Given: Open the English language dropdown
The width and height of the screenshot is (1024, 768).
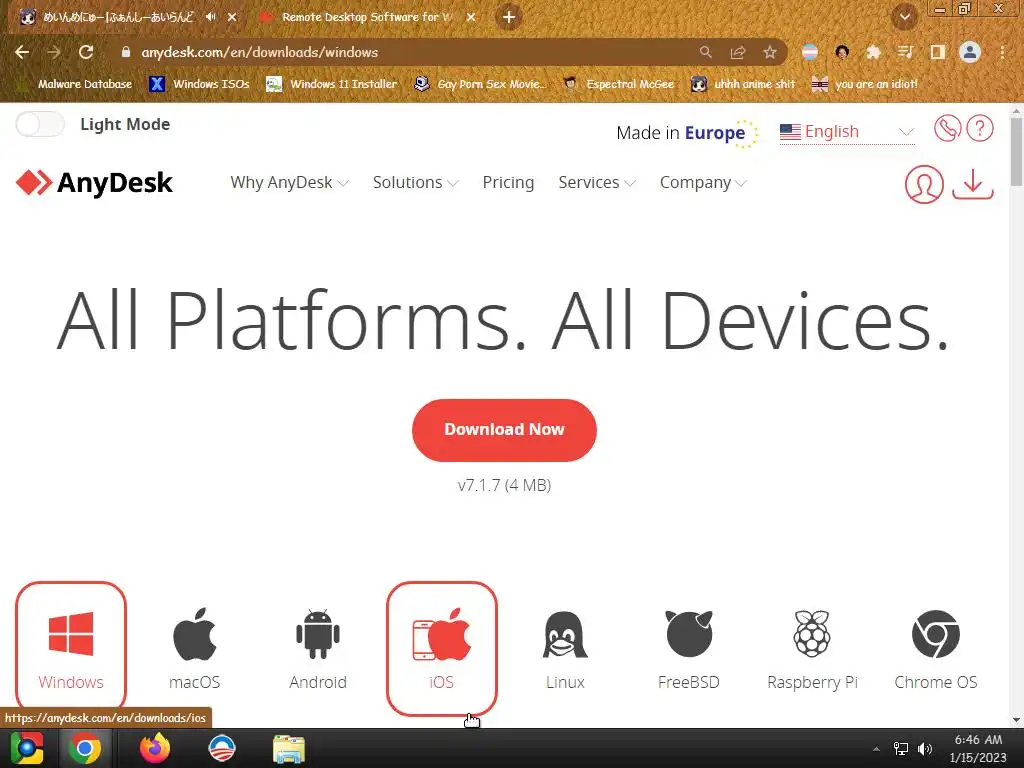Looking at the screenshot, I should click(847, 132).
